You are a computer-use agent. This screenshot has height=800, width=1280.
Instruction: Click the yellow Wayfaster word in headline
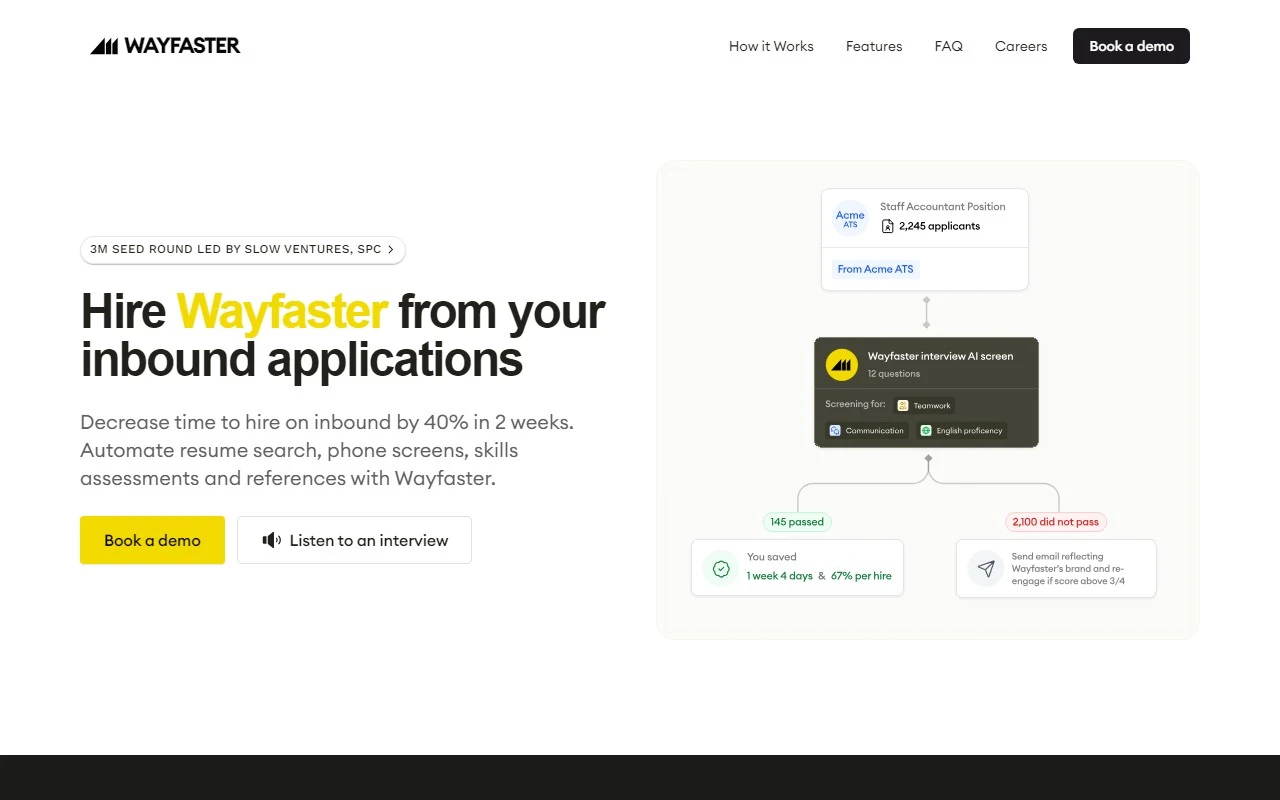(x=282, y=311)
